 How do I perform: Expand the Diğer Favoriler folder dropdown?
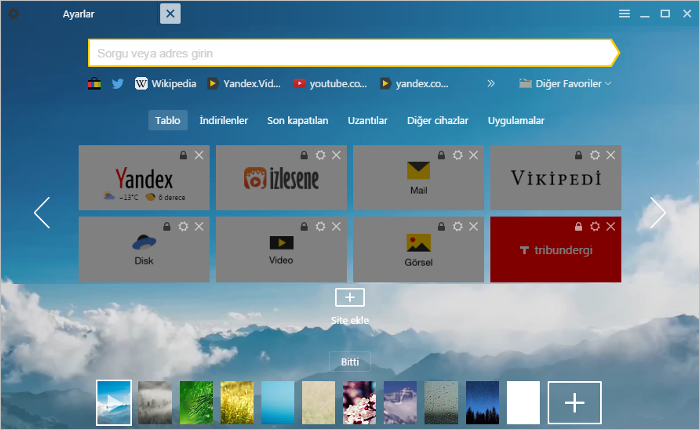click(565, 83)
